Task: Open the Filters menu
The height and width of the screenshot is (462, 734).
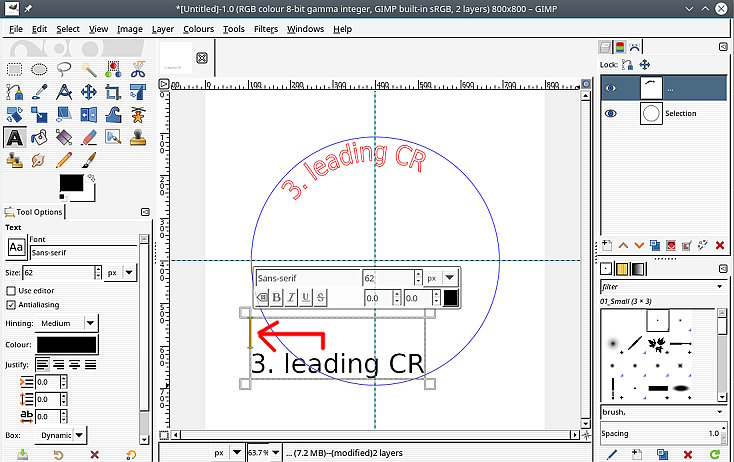Action: tap(265, 29)
